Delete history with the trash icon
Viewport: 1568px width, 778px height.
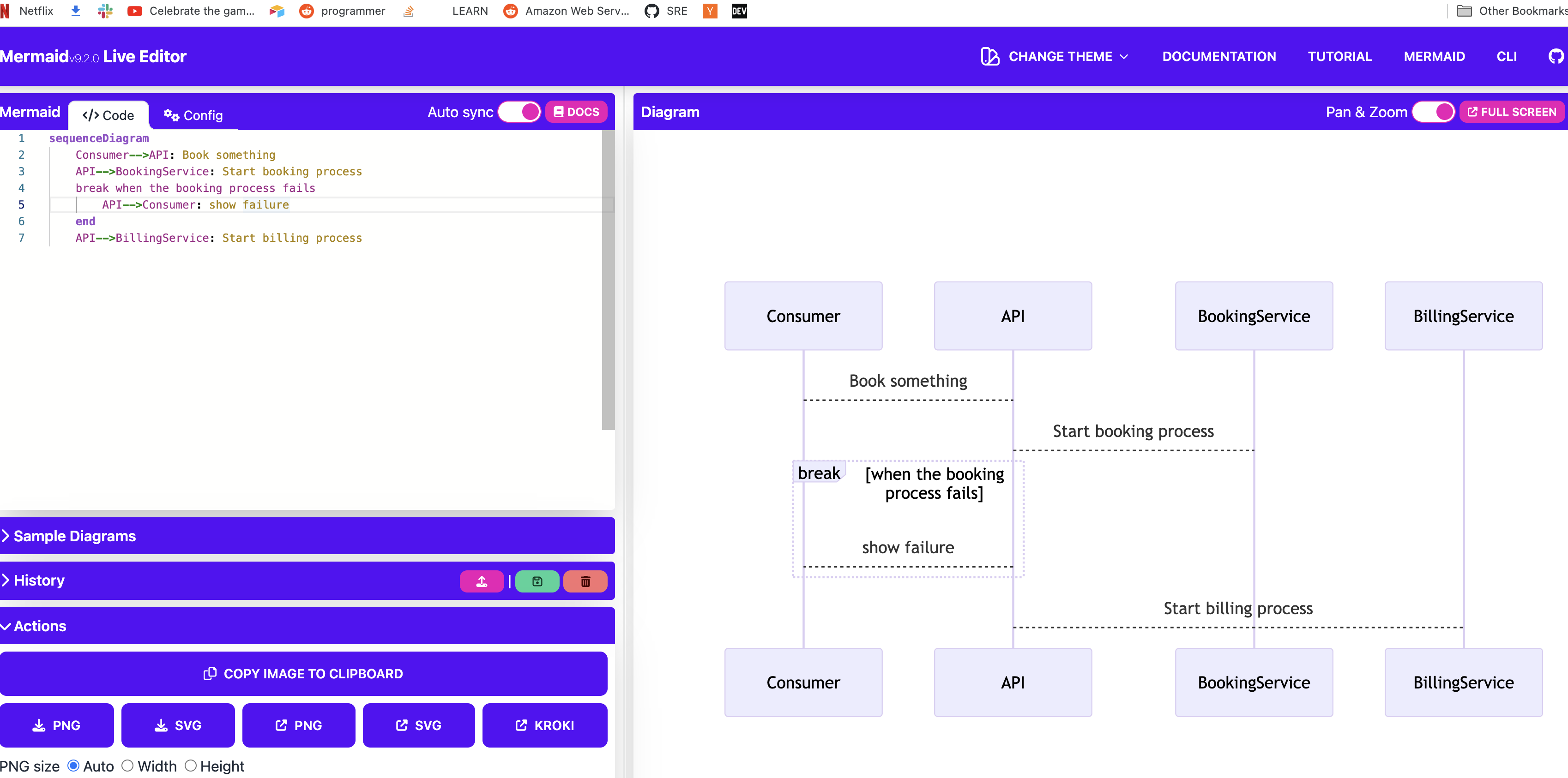click(585, 581)
